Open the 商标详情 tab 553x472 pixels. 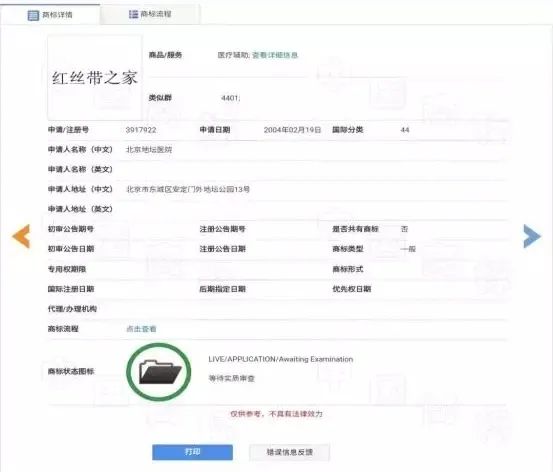tap(50, 15)
